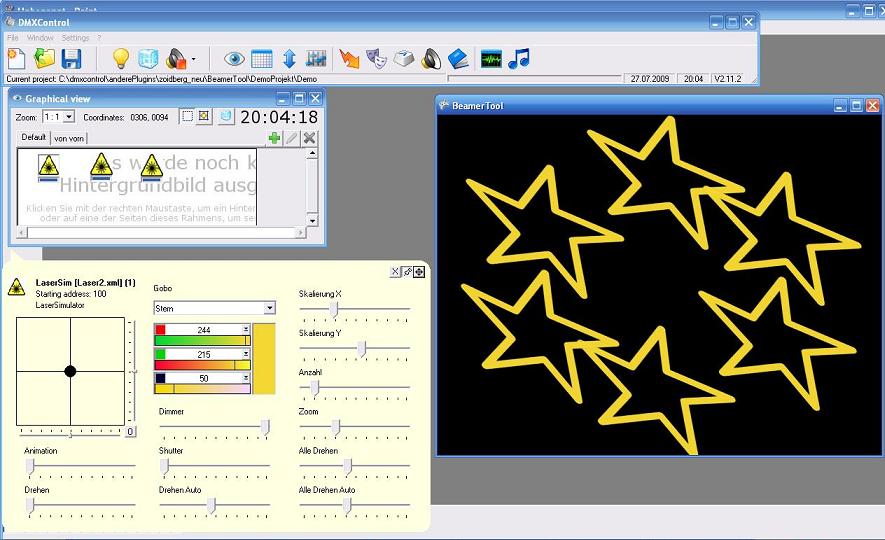
Task: Click the calendar grid icon in toolbar
Action: click(262, 58)
